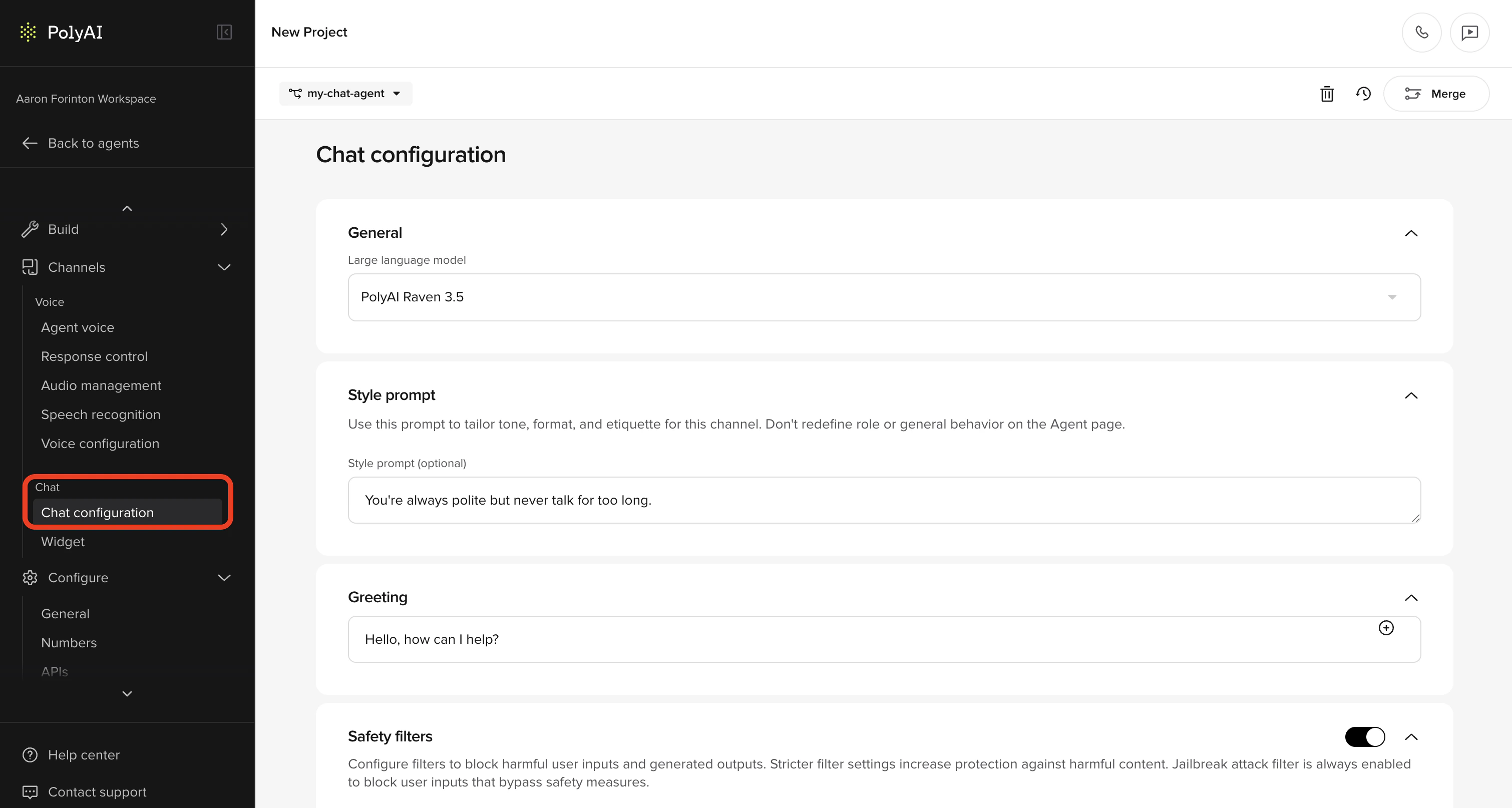The height and width of the screenshot is (808, 1512).
Task: Open the version history
Action: click(x=1363, y=94)
